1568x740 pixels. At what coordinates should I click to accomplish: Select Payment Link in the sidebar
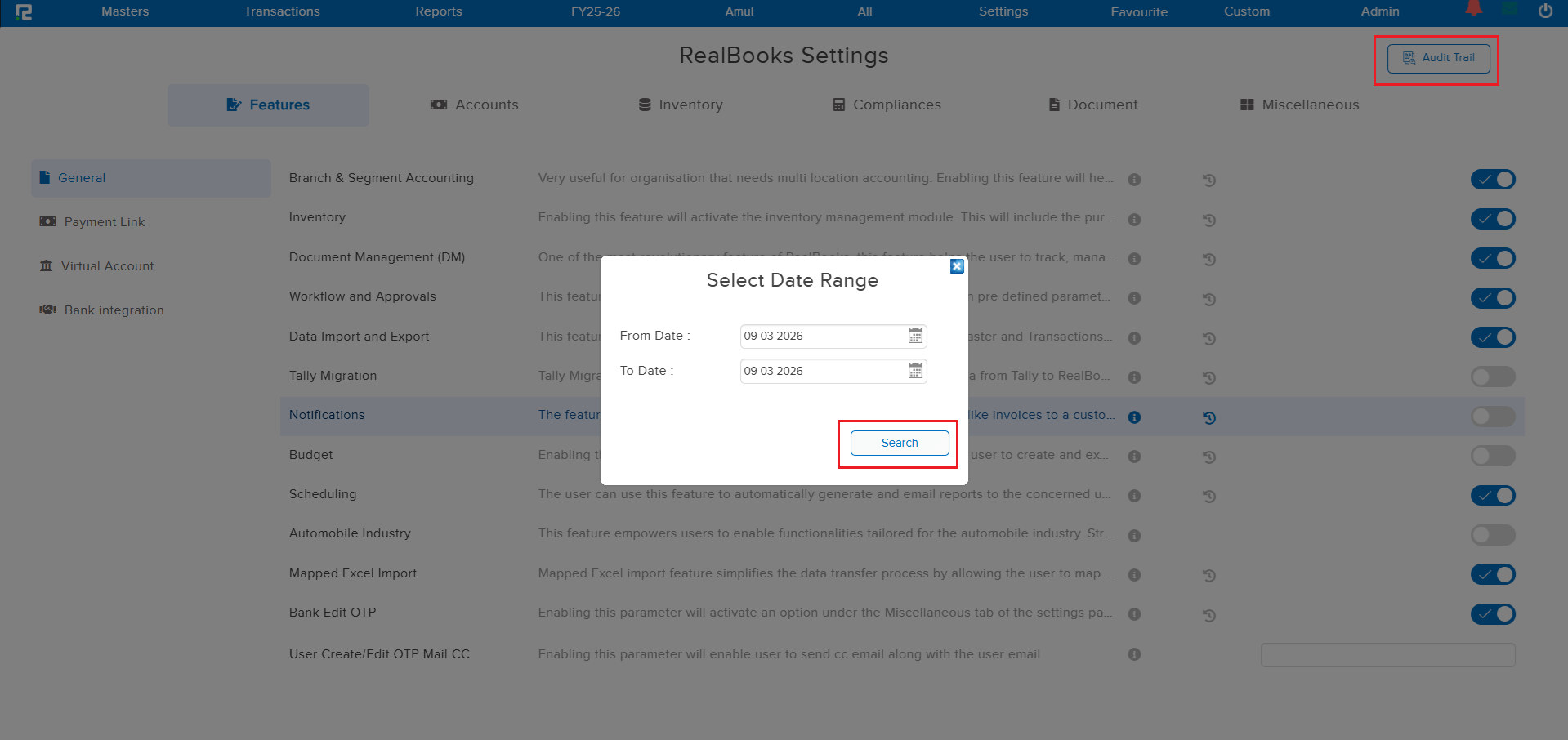click(x=104, y=222)
